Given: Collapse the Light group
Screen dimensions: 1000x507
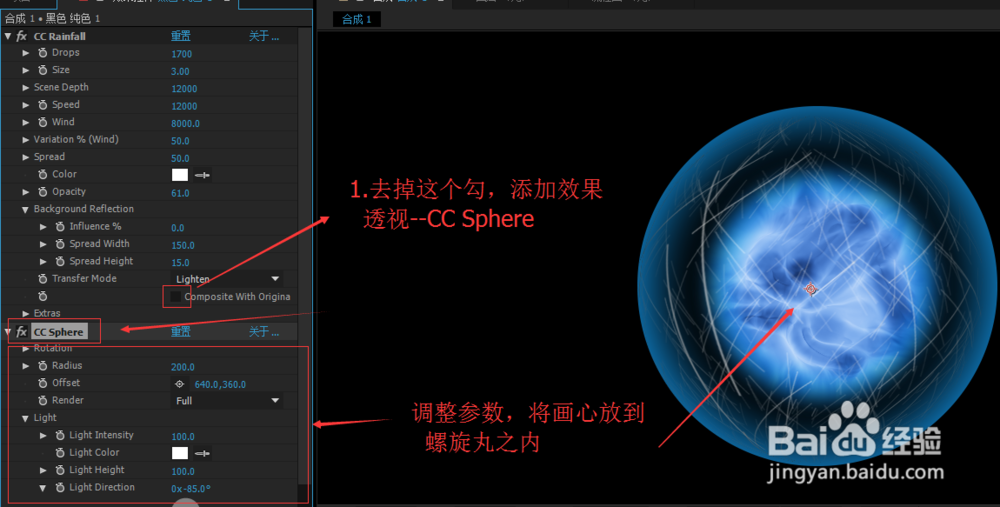Looking at the screenshot, I should [26, 418].
